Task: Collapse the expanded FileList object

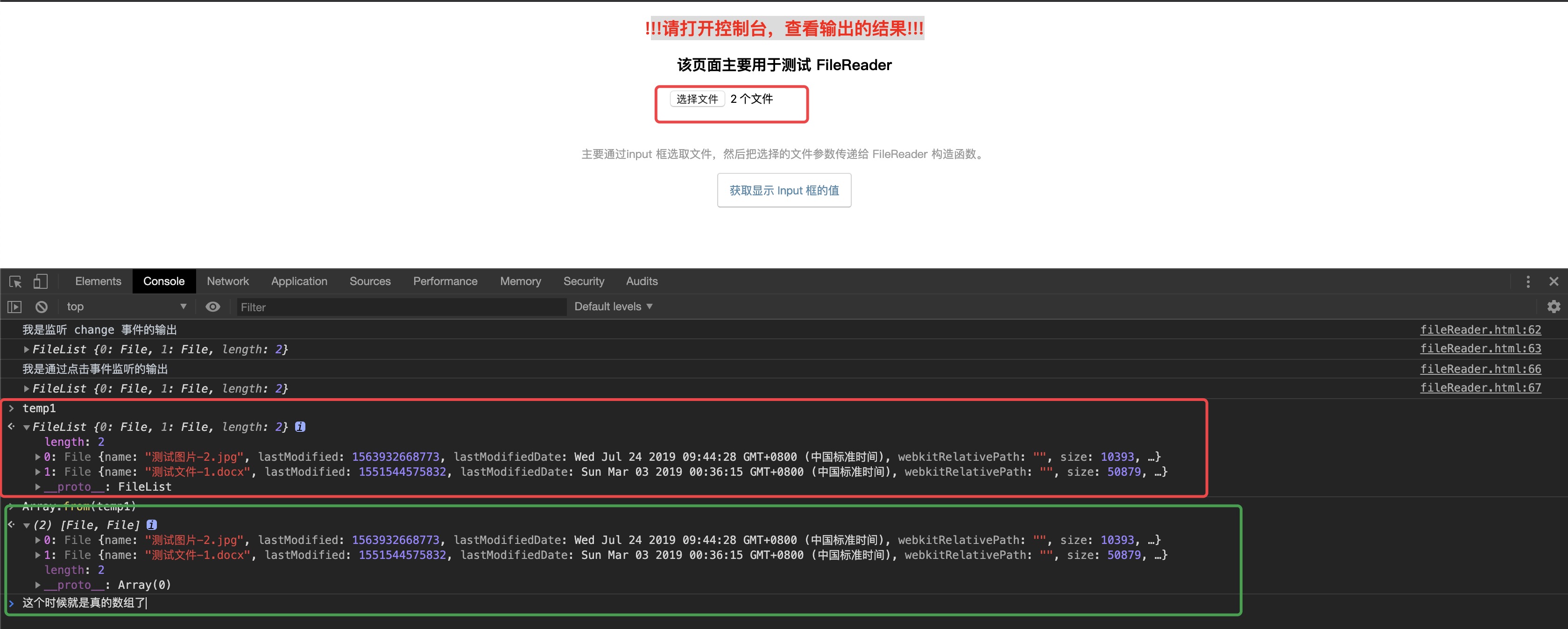Action: pyautogui.click(x=27, y=427)
